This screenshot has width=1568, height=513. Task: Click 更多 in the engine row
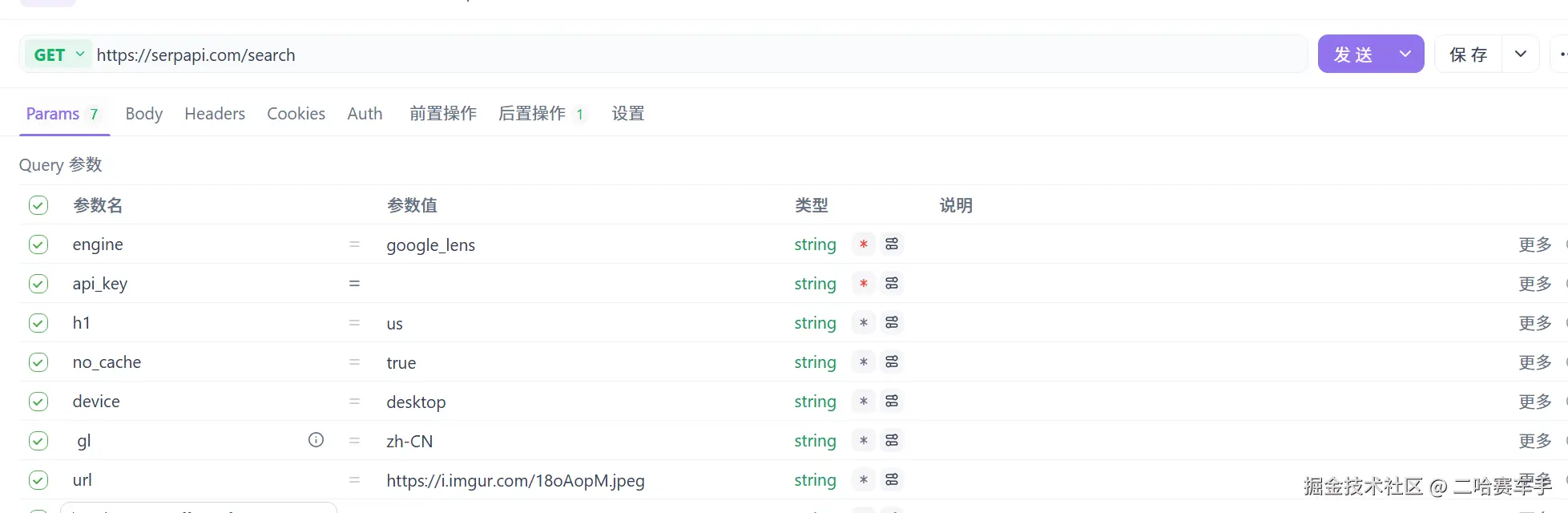tap(1535, 244)
